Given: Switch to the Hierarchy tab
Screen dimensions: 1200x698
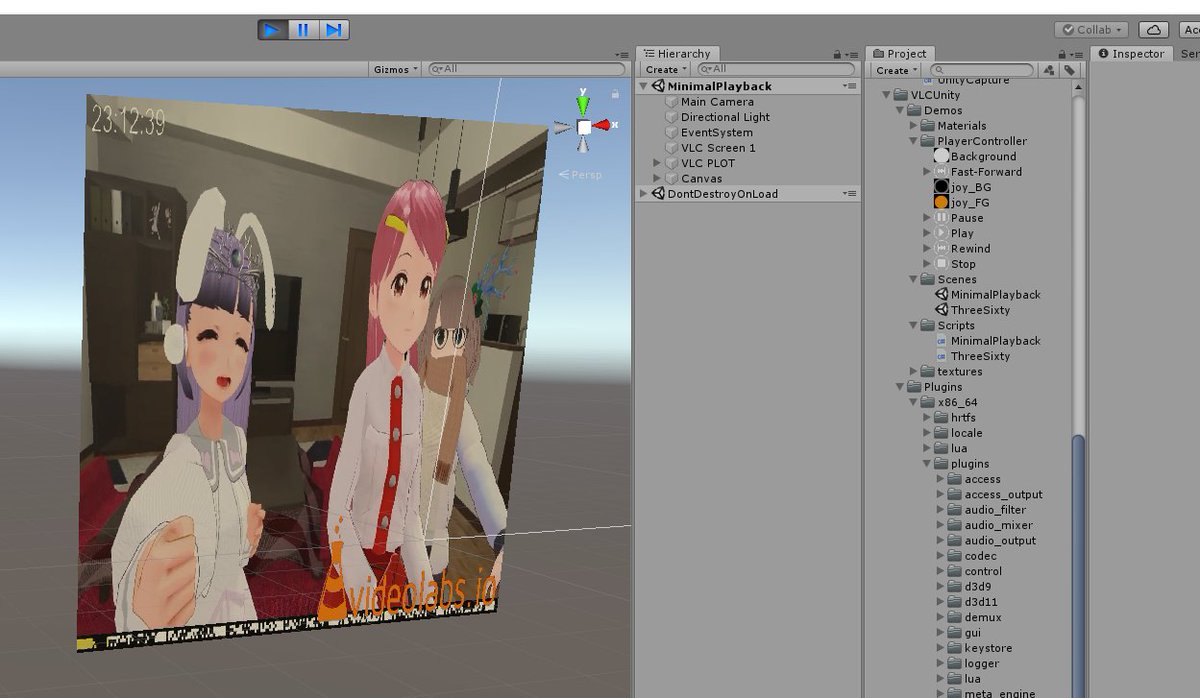Looking at the screenshot, I should (x=678, y=54).
